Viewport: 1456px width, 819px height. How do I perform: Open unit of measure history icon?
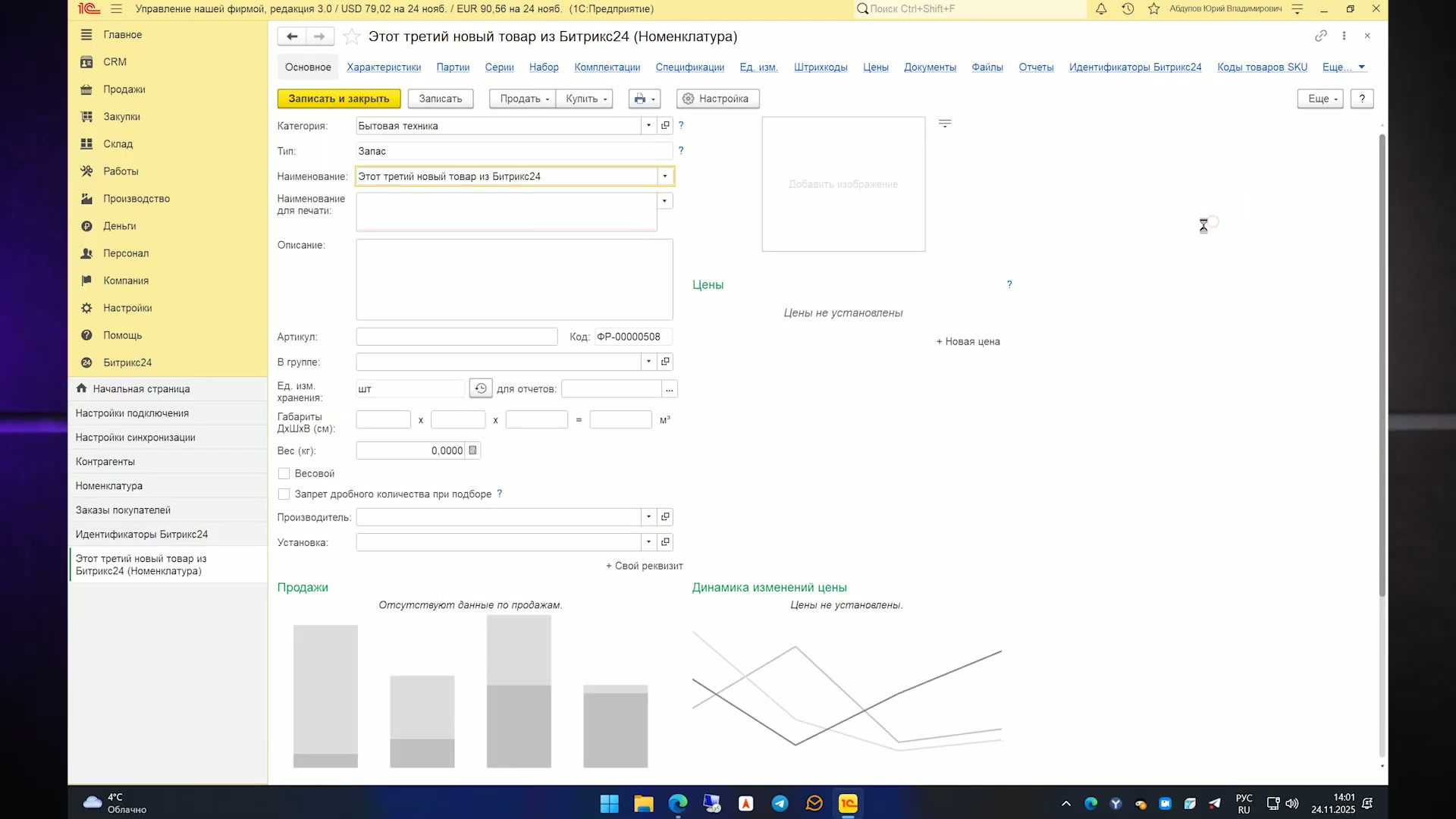tap(481, 389)
